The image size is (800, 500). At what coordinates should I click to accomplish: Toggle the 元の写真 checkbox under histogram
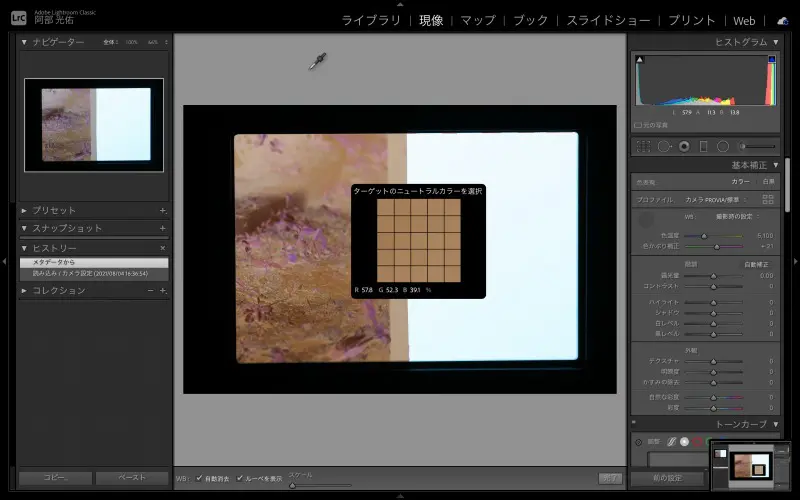click(x=638, y=125)
